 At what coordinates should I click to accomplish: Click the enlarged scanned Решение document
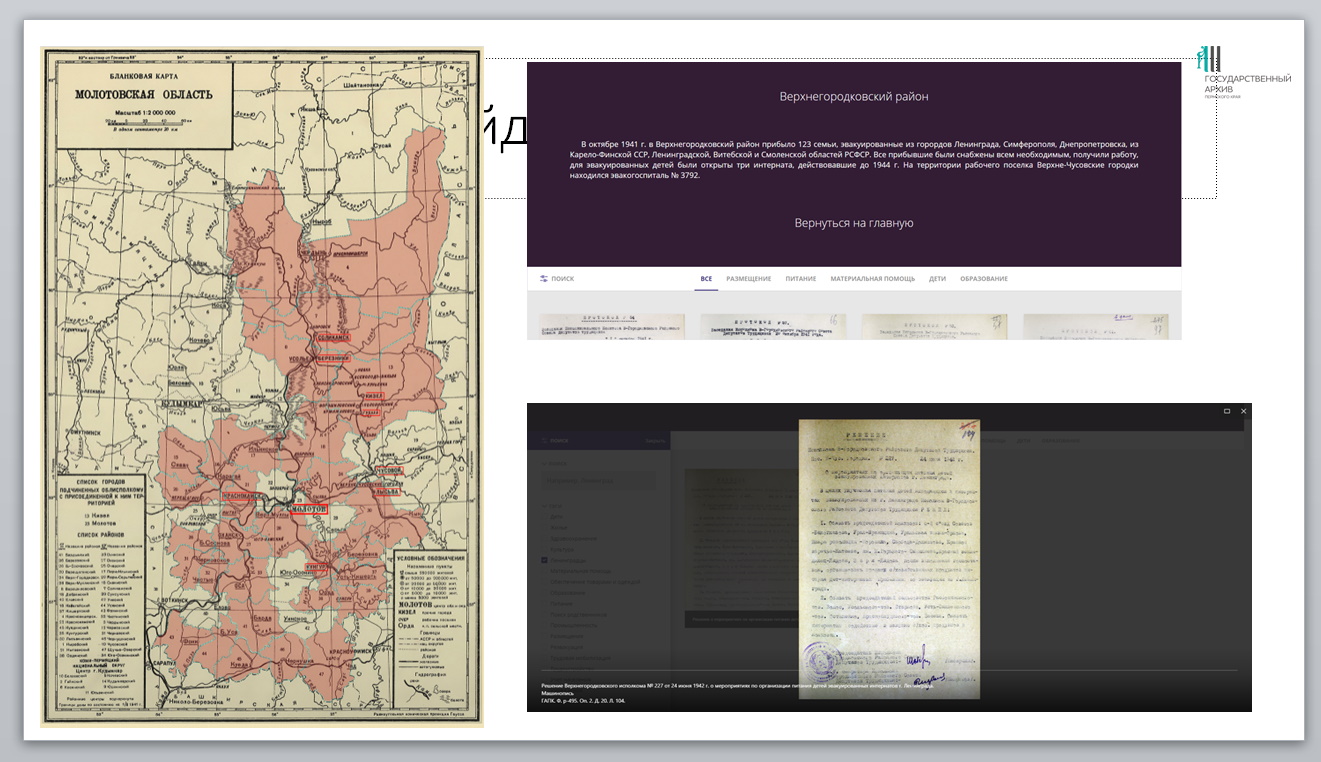click(888, 560)
